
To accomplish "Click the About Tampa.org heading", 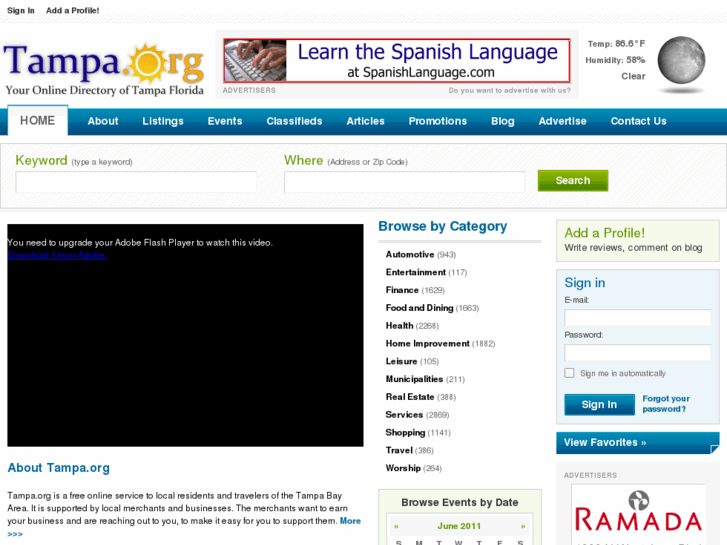I will [x=58, y=468].
